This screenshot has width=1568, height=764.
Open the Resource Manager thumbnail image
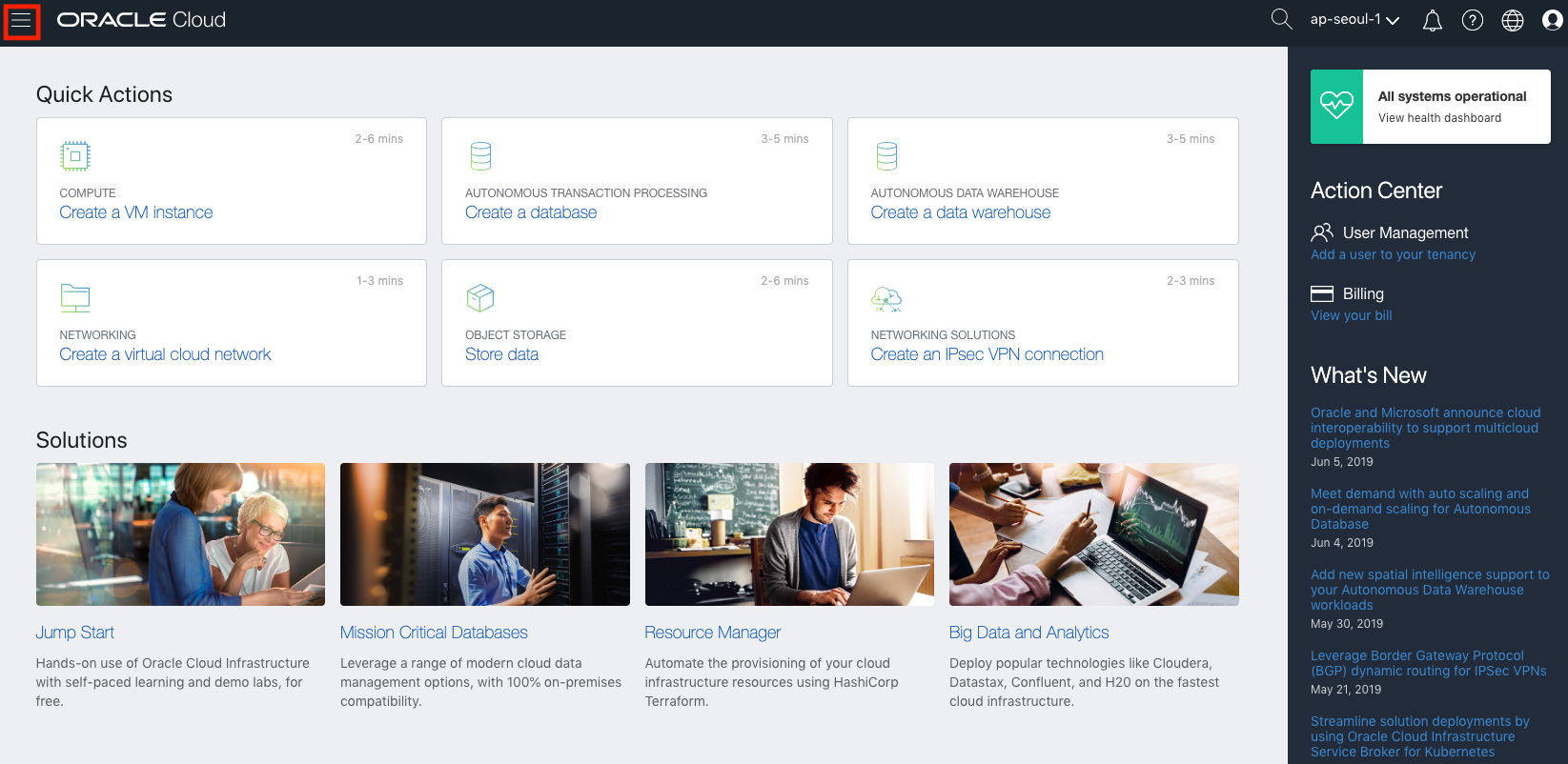789,534
